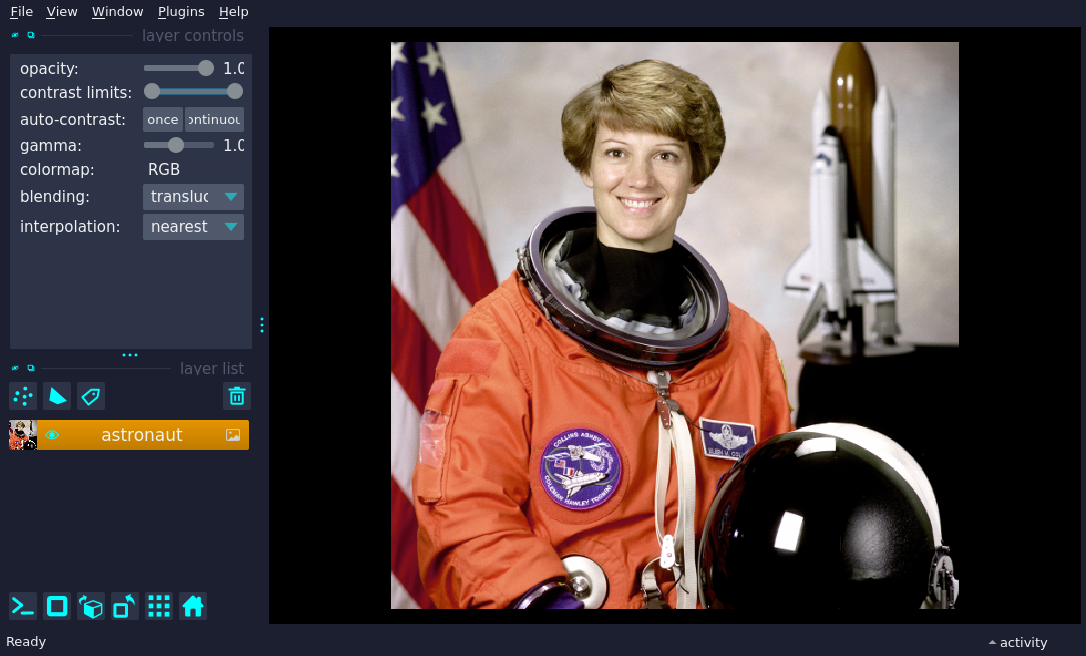Close the layer list panel icon
The image size is (1086, 656).
15,368
